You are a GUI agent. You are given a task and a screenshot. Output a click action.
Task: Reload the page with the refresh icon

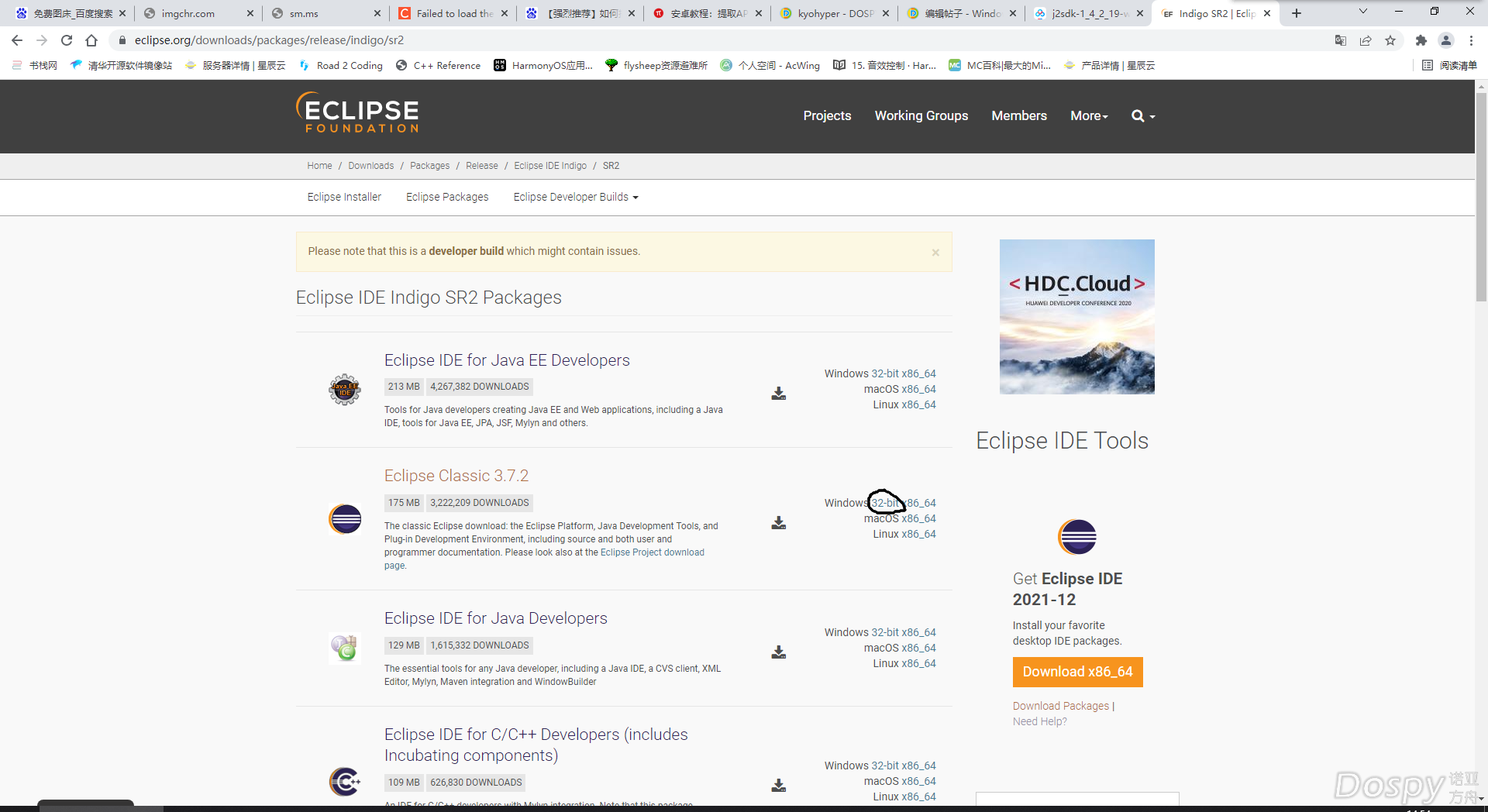coord(67,40)
